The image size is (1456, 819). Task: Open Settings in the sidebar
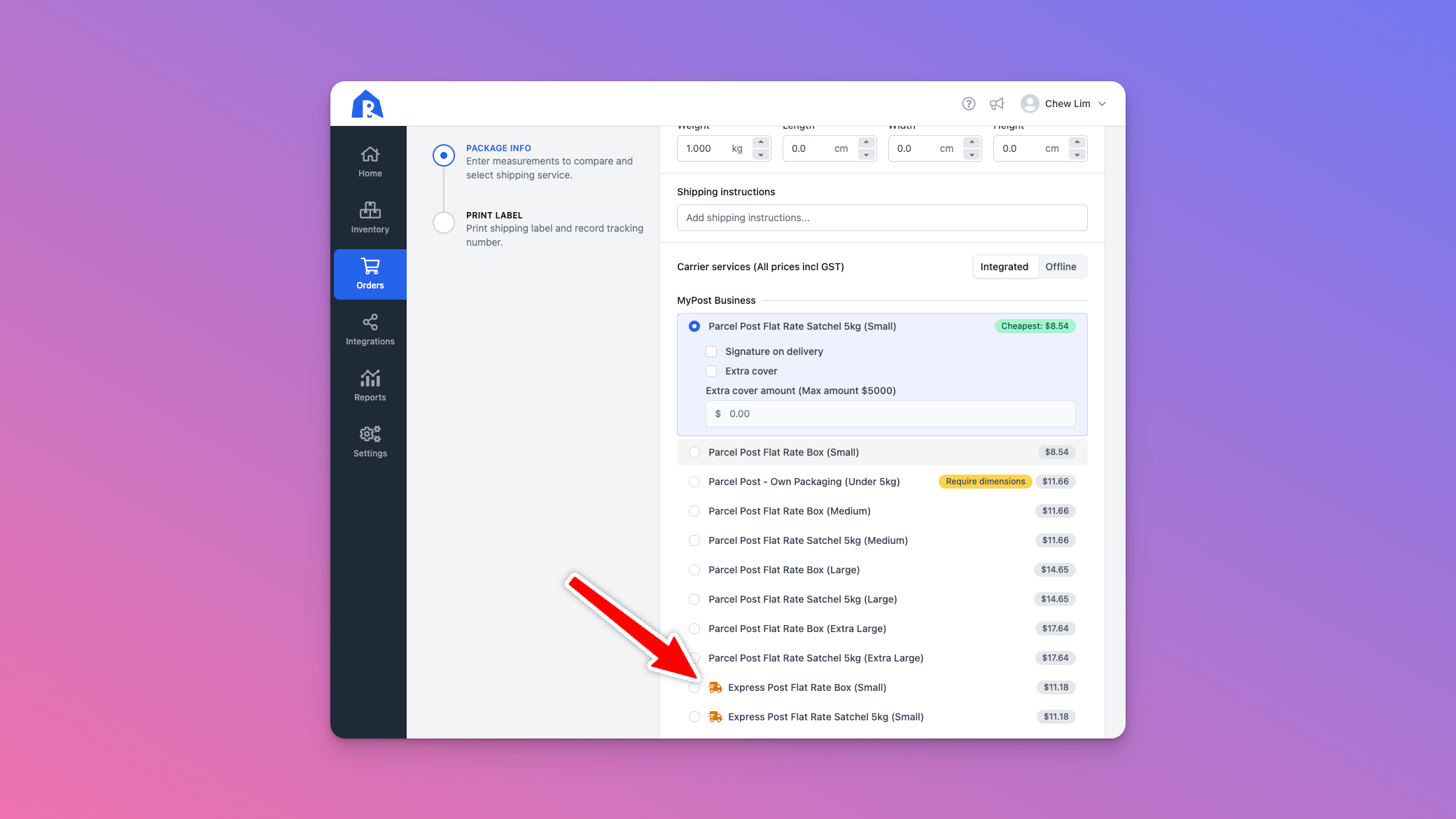point(370,442)
